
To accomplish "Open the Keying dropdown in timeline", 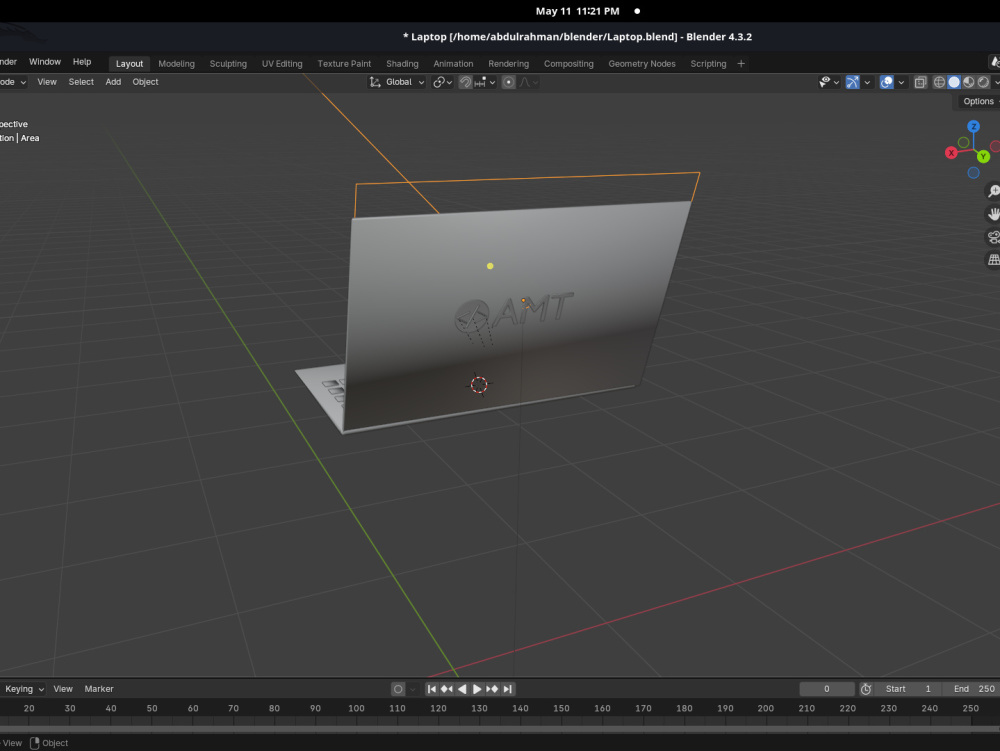I will [23, 689].
